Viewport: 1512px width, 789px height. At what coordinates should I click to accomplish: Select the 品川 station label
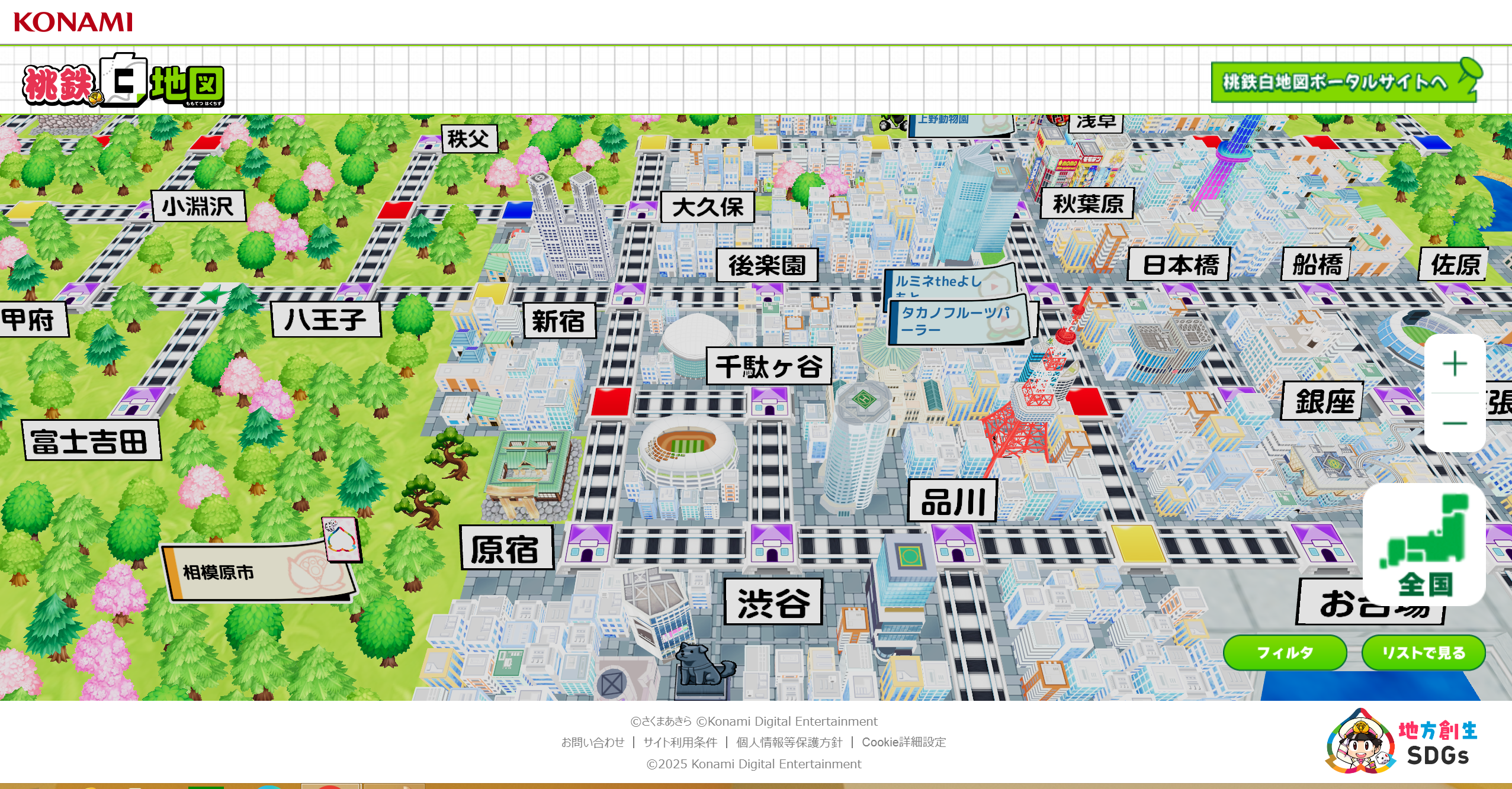(953, 501)
